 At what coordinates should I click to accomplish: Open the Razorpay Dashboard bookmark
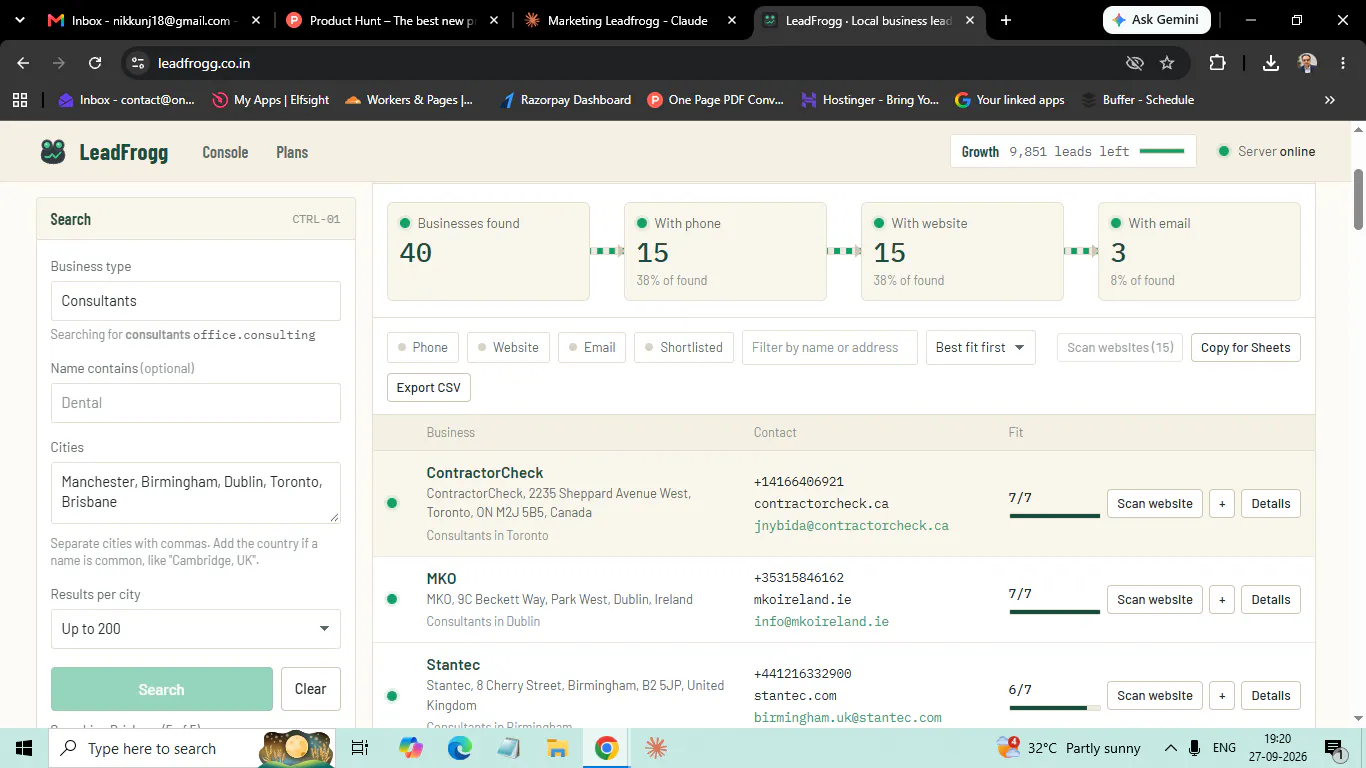(565, 100)
